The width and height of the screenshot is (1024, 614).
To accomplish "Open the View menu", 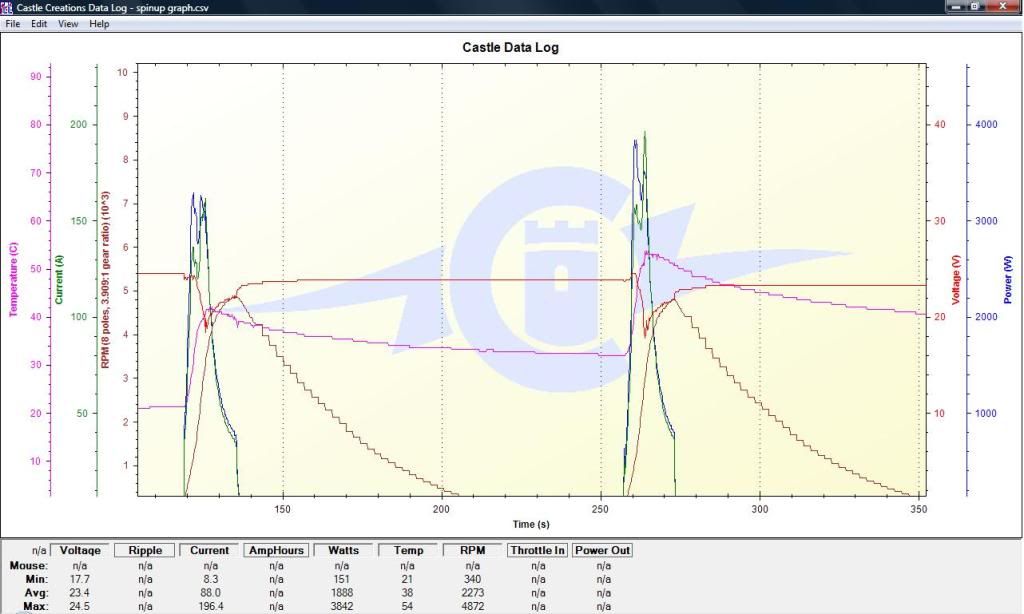I will click(x=68, y=24).
